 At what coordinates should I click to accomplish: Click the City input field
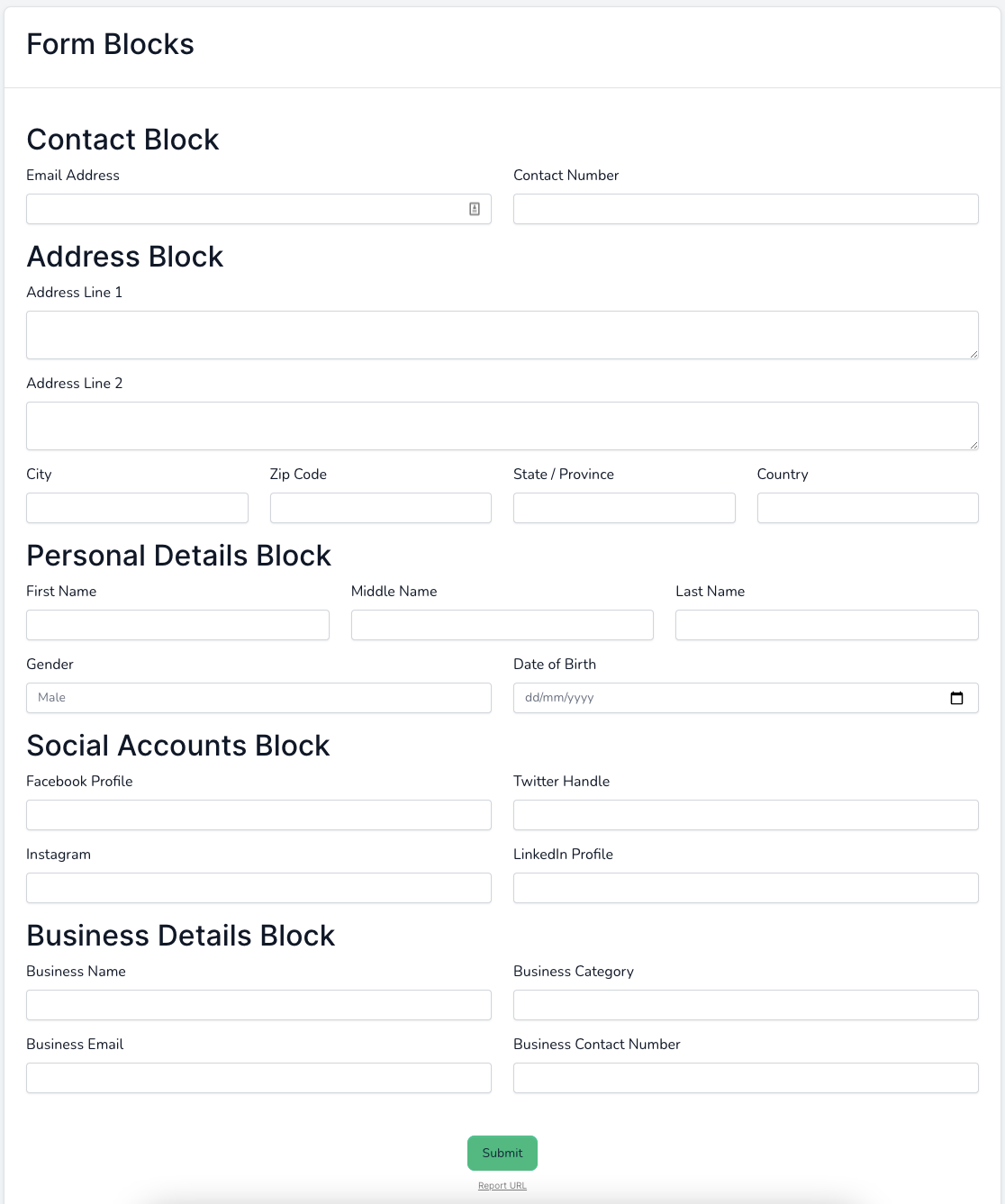tap(137, 508)
